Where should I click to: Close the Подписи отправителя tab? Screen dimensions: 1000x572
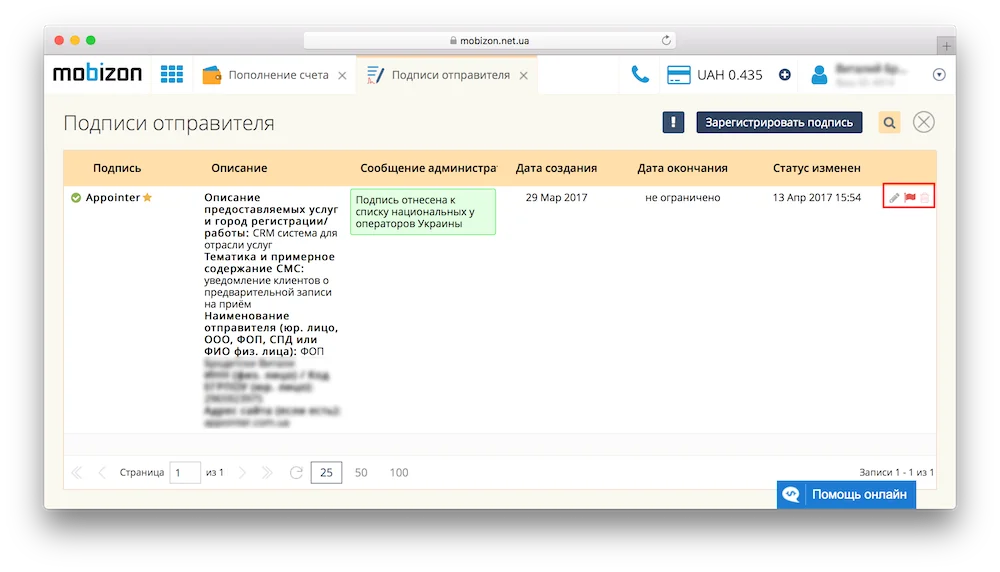[x=524, y=75]
